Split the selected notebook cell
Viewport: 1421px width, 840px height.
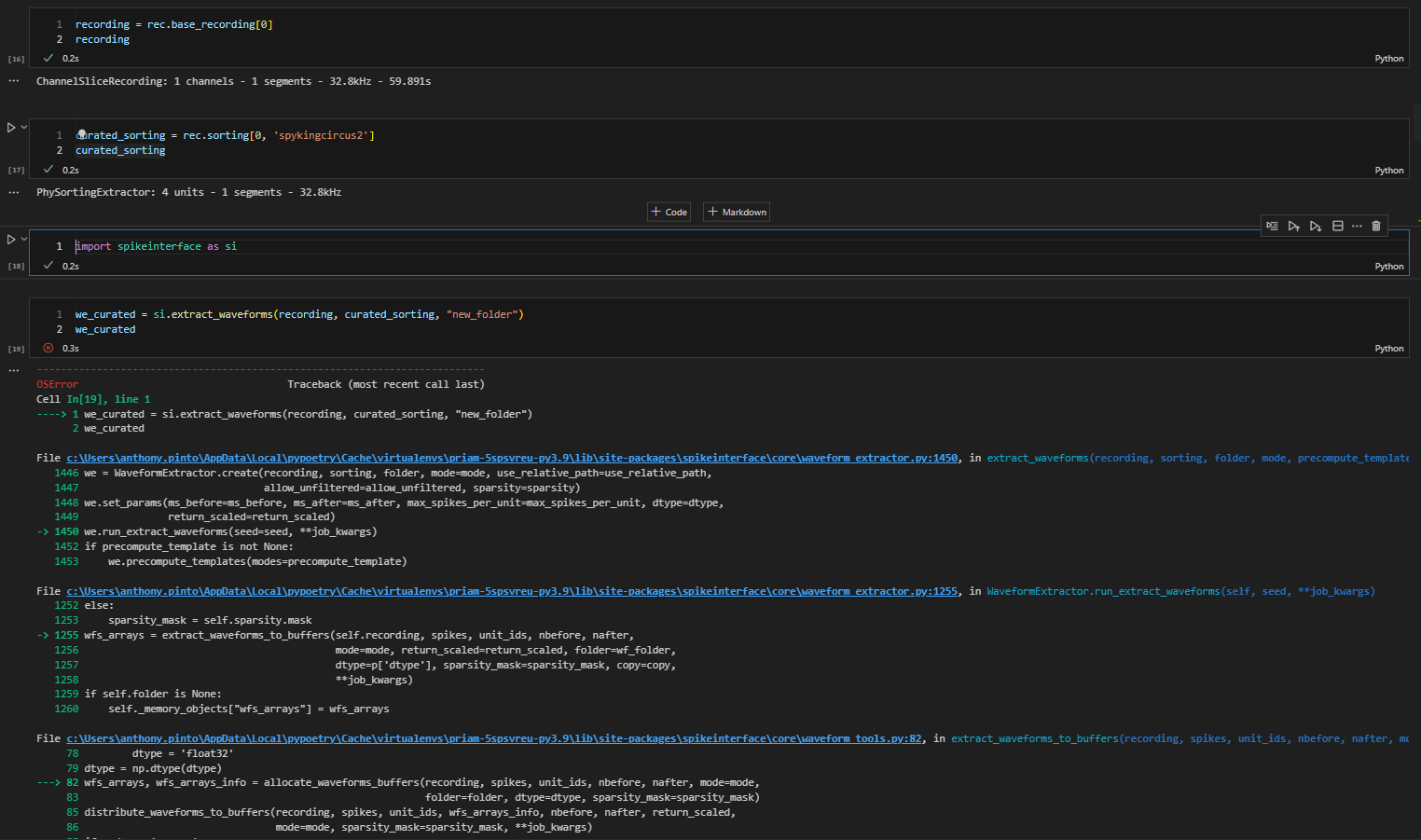tap(1337, 226)
